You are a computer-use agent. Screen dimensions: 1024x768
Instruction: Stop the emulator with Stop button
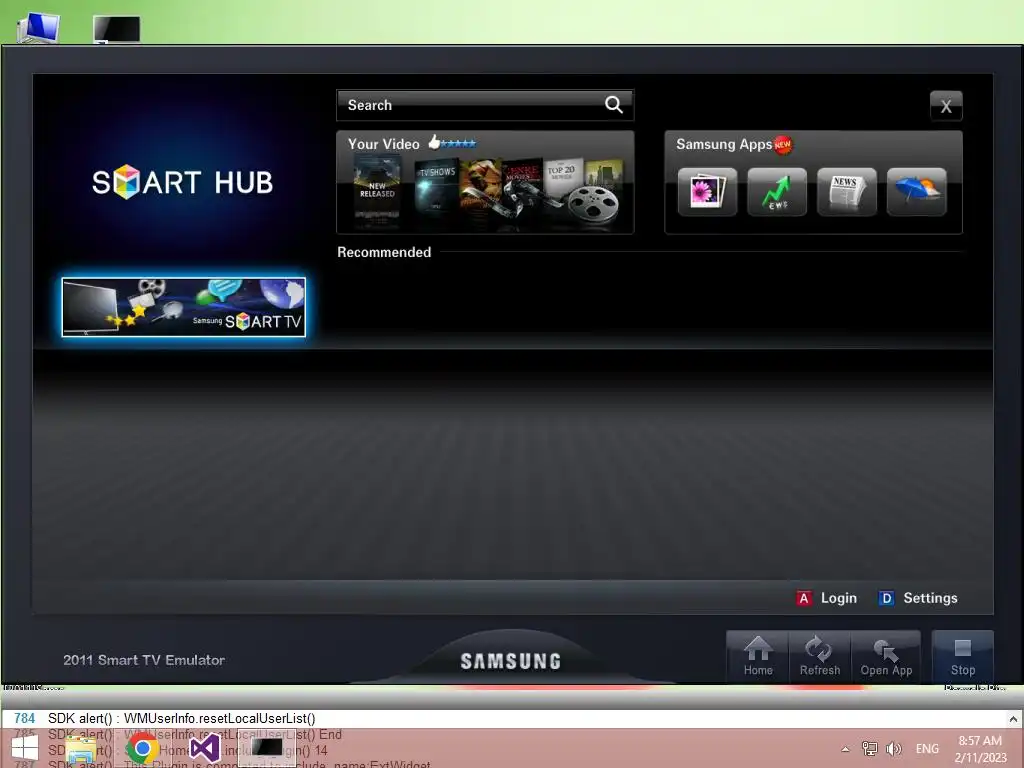963,656
